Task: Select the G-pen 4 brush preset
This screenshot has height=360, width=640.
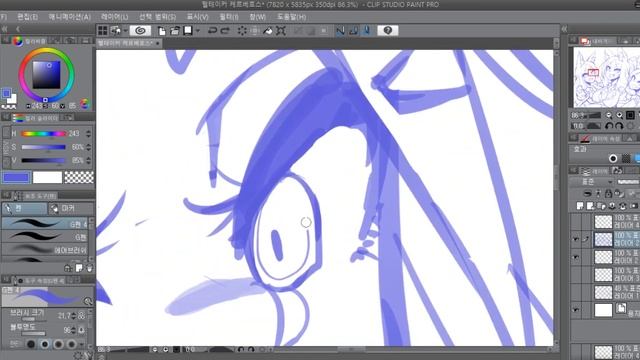Action: click(45, 224)
